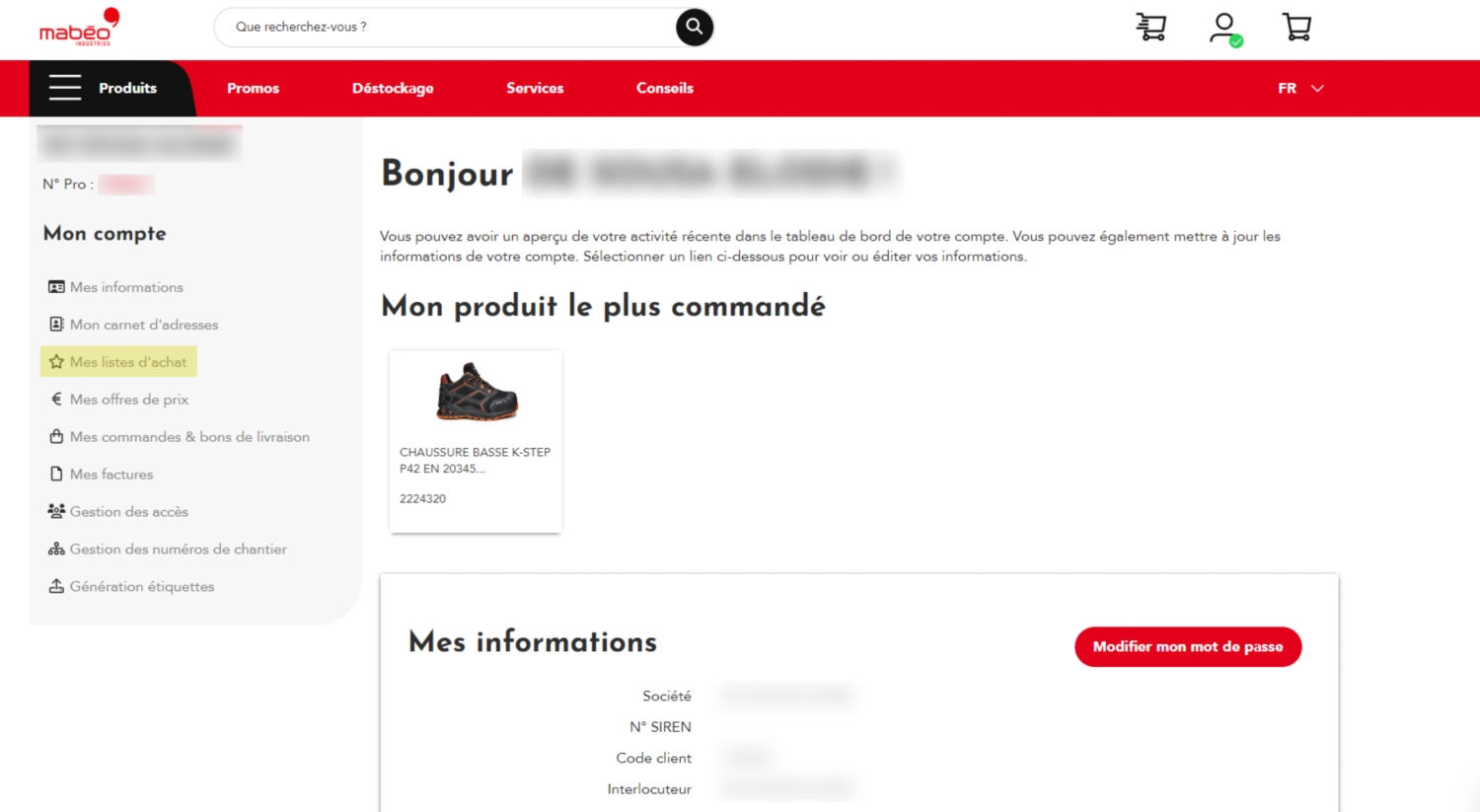Open the Promos menu item
The width and height of the screenshot is (1480, 812).
[253, 88]
